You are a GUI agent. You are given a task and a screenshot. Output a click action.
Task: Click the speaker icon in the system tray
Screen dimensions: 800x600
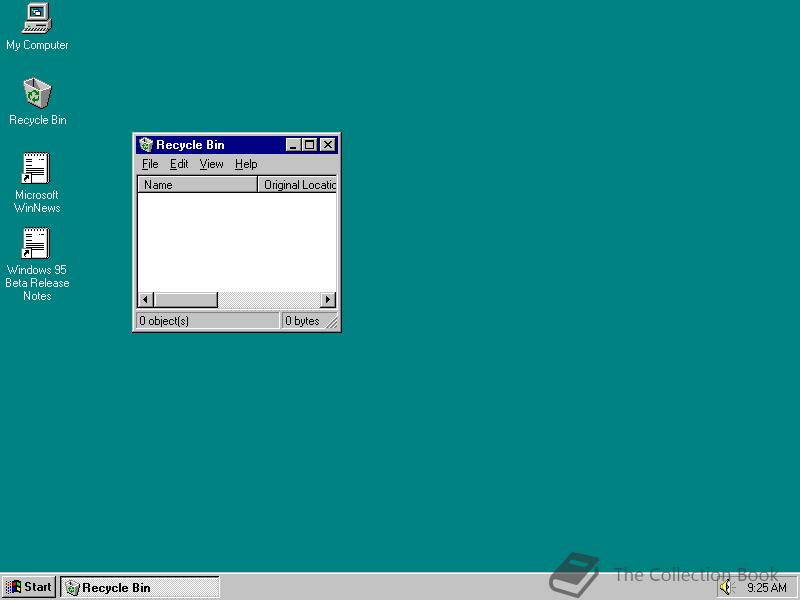click(725, 587)
